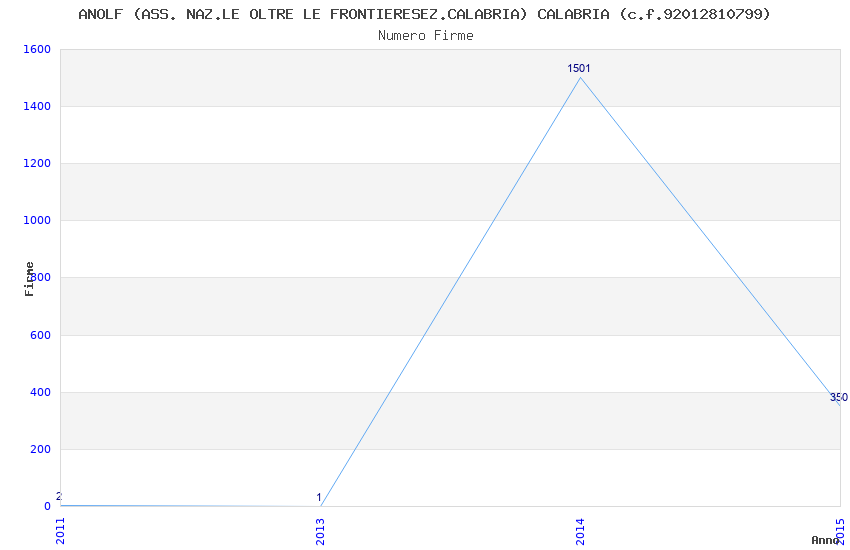
Task: Click the 1600 y-axis value
Action: coord(37,49)
